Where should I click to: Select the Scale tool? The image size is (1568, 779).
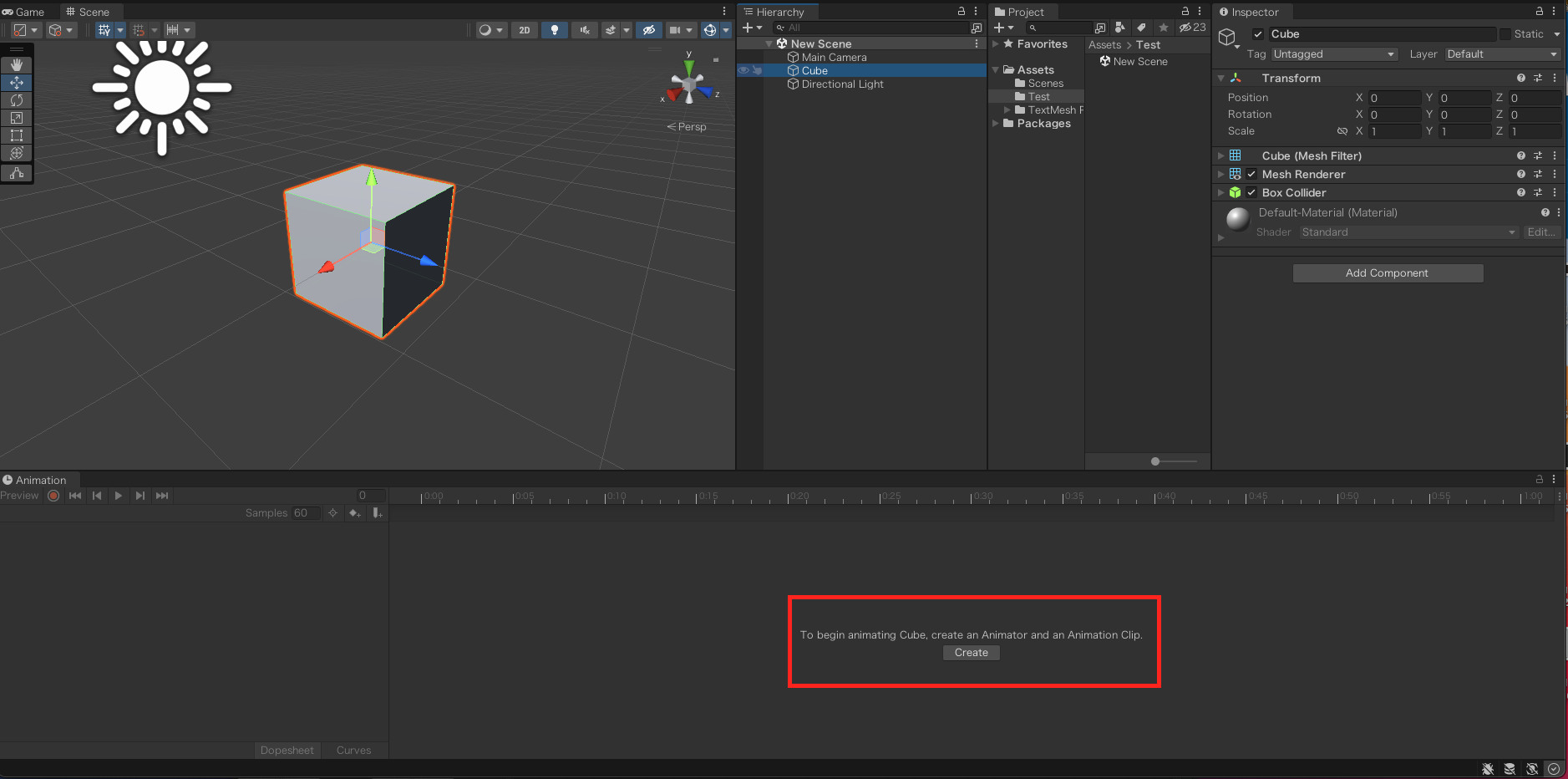coord(17,118)
